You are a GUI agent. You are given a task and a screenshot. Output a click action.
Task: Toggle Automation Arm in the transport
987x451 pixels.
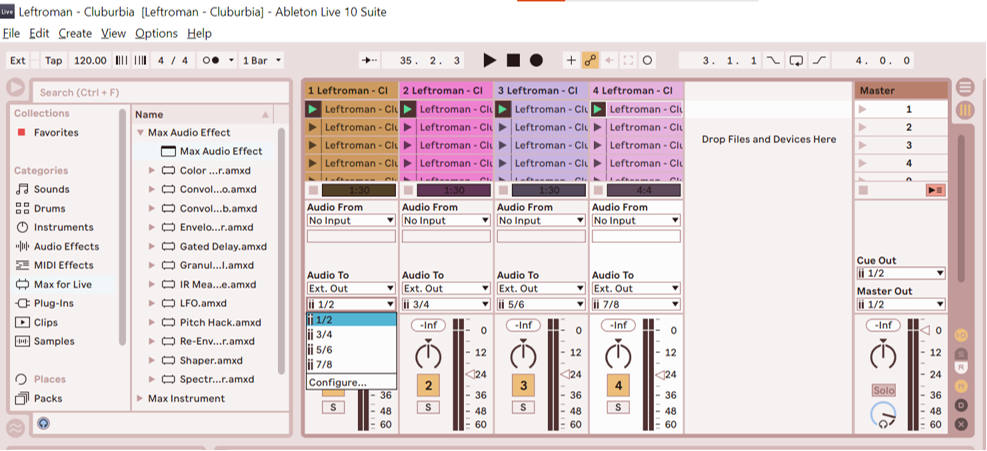pos(590,60)
